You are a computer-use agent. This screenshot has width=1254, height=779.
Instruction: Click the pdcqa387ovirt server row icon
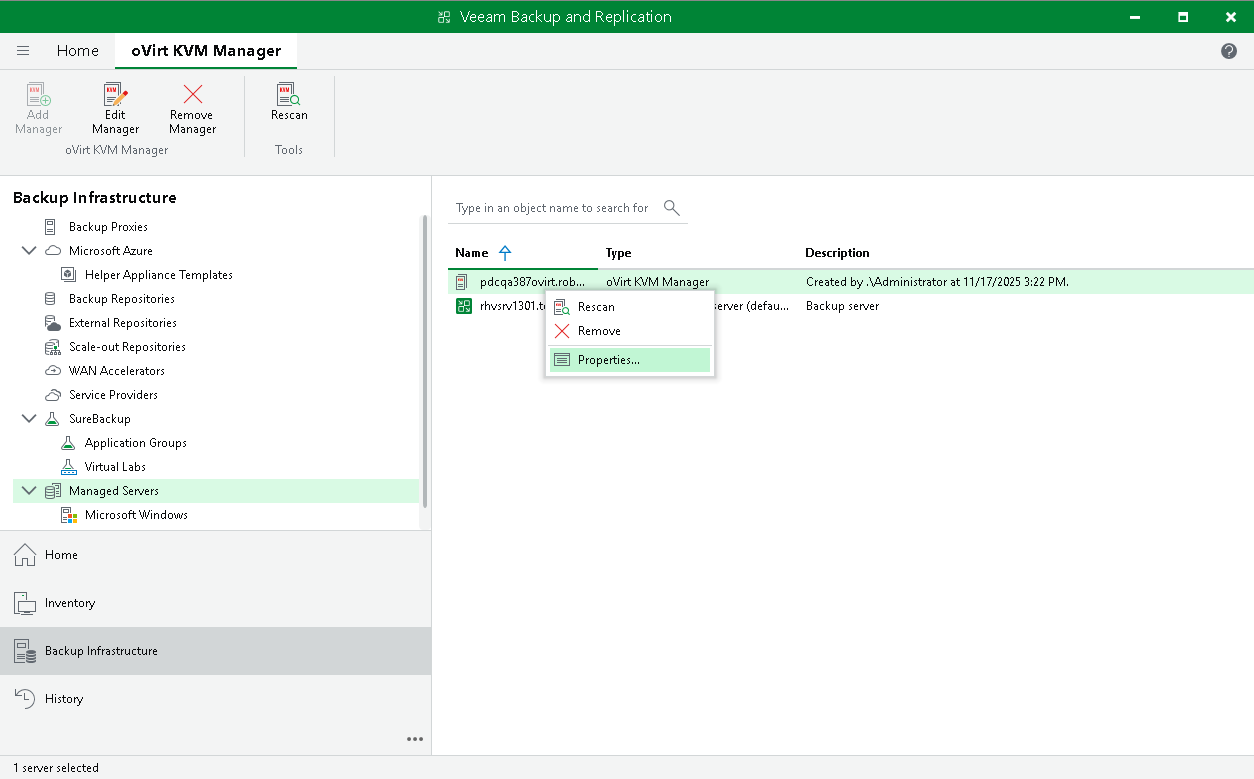tap(462, 282)
